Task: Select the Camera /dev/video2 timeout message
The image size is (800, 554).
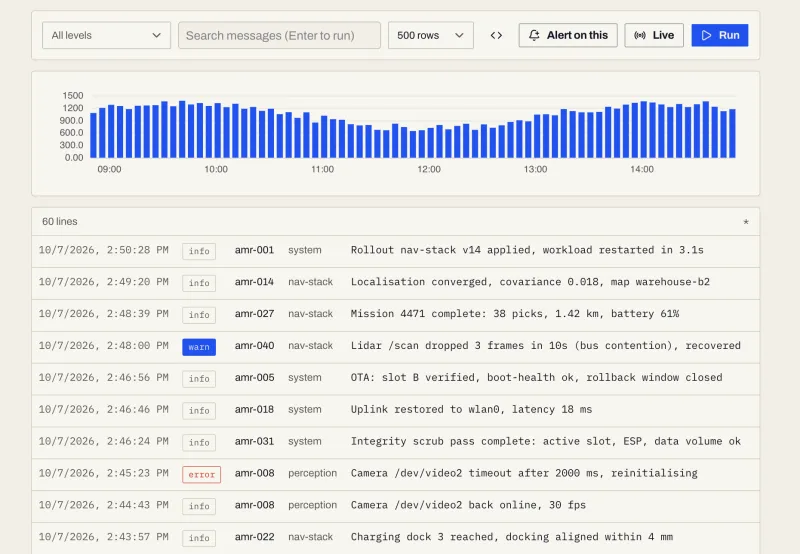Action: [x=524, y=473]
